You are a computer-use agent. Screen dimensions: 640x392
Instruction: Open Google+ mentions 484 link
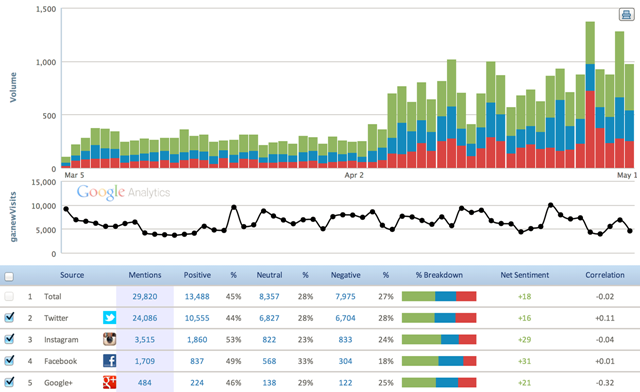pyautogui.click(x=144, y=383)
